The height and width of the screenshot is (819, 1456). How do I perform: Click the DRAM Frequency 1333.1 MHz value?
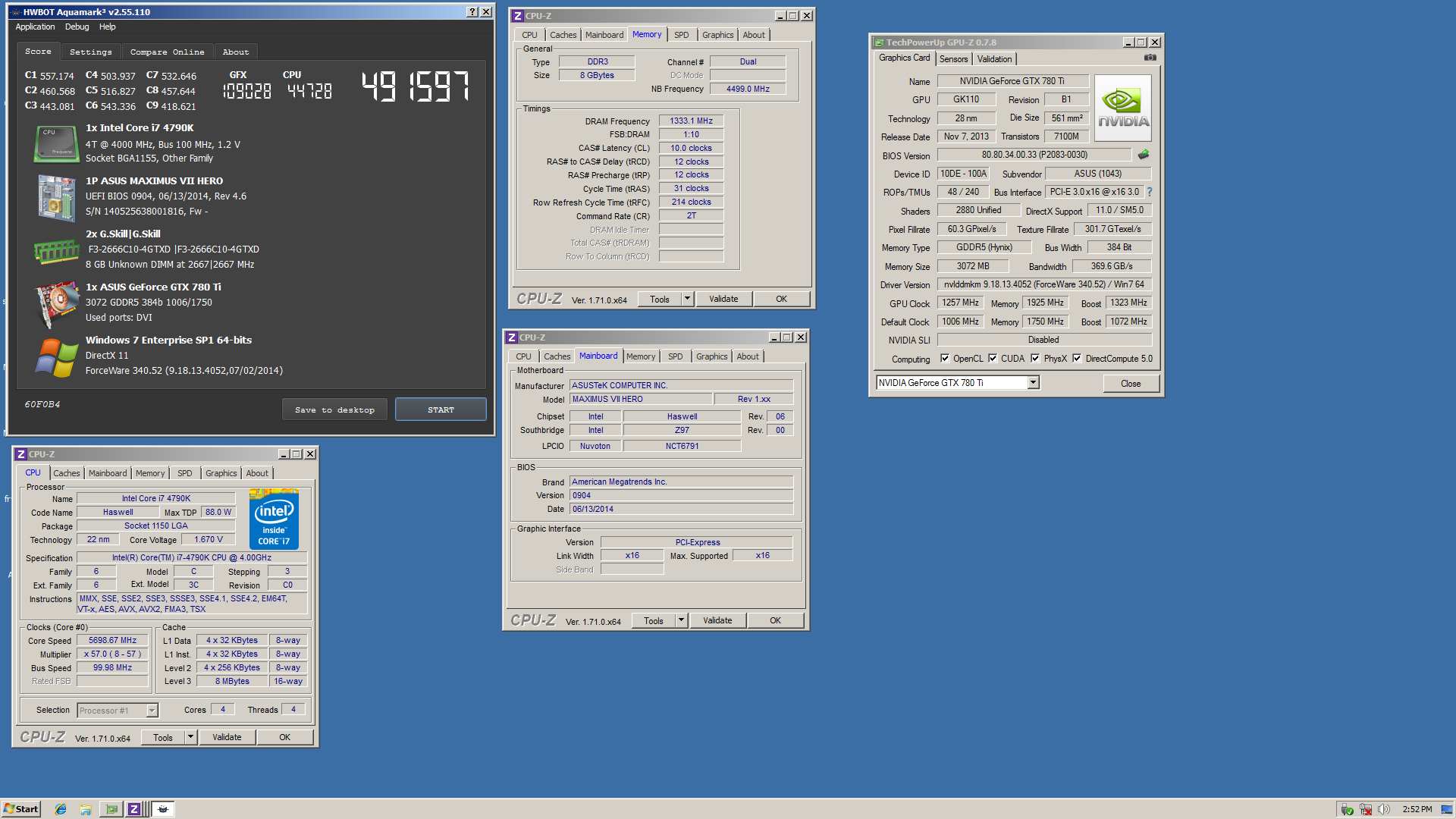pos(691,121)
